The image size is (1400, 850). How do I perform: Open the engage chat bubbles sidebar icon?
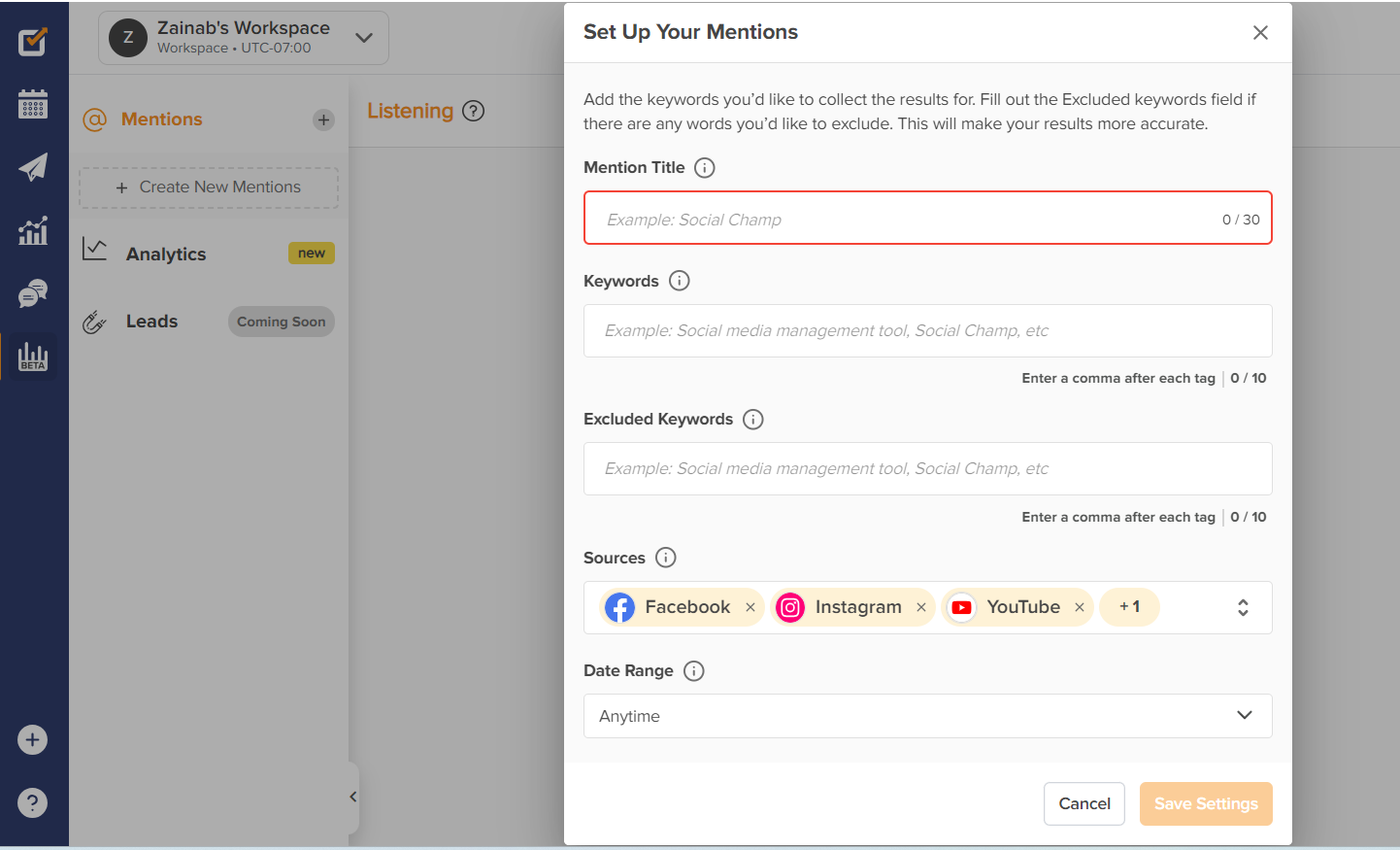pyautogui.click(x=32, y=293)
